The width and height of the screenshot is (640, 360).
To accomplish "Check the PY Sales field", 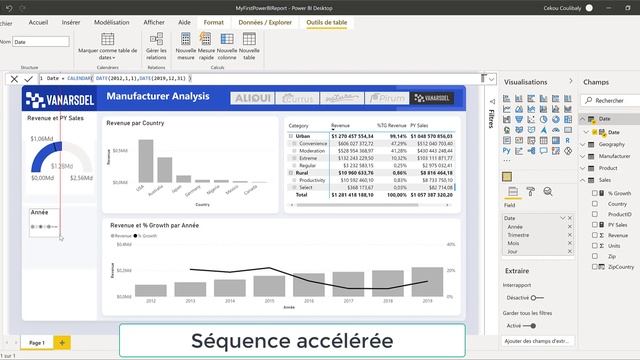I will (x=595, y=224).
